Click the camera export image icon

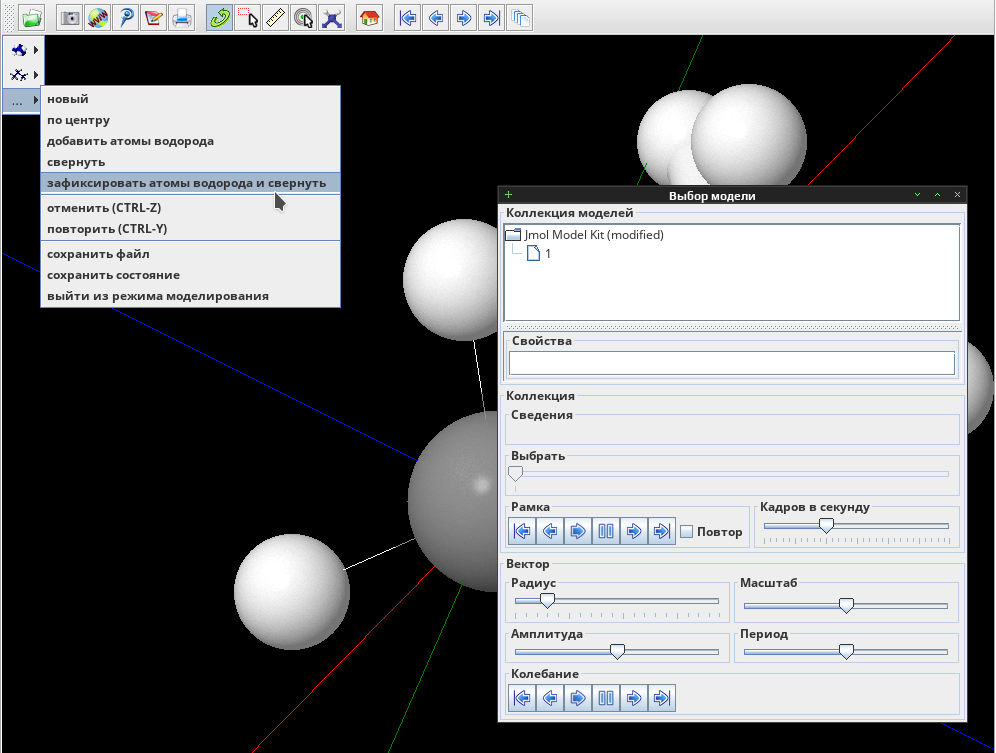[x=70, y=18]
